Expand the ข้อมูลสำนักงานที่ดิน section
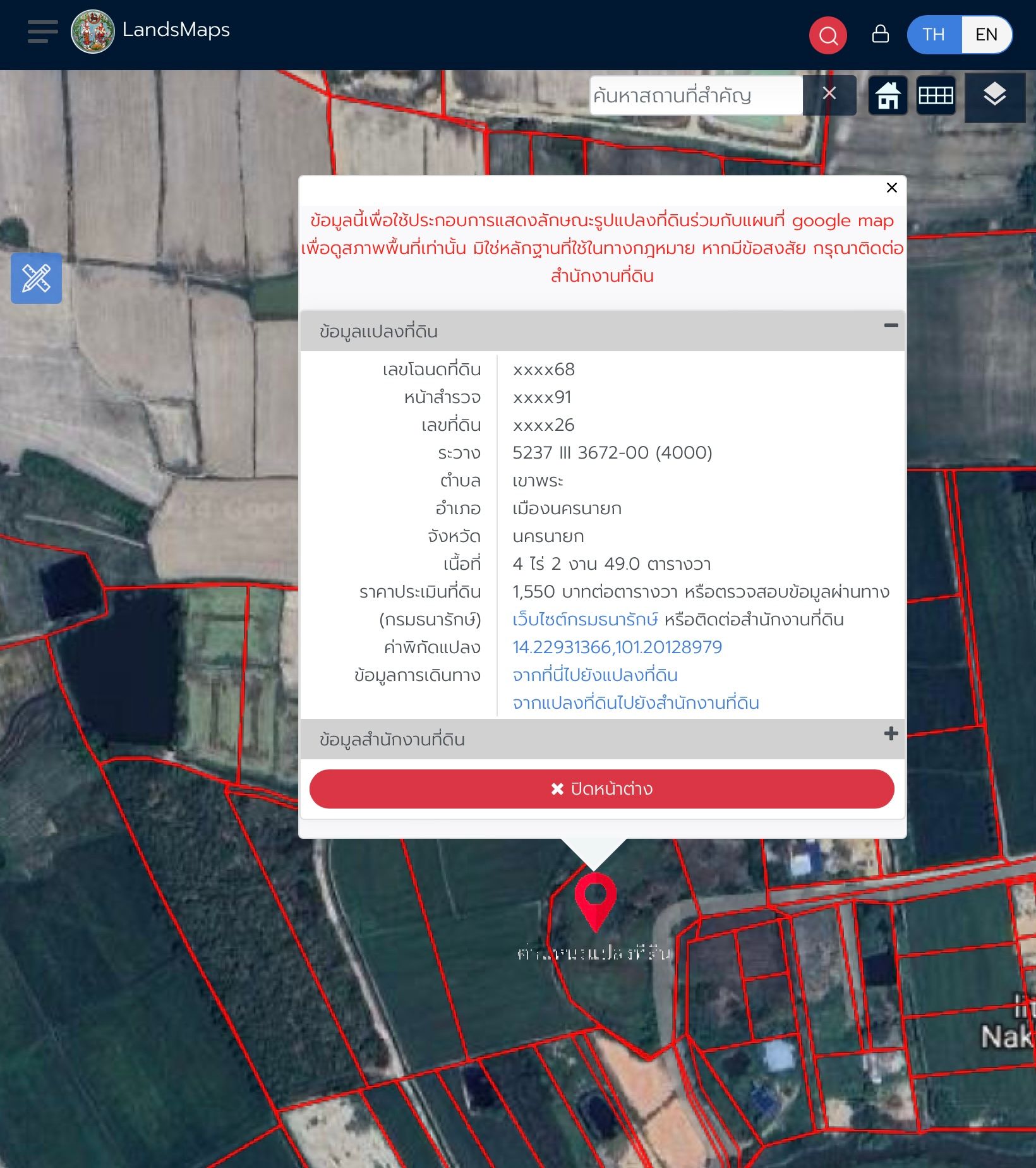 coord(891,733)
